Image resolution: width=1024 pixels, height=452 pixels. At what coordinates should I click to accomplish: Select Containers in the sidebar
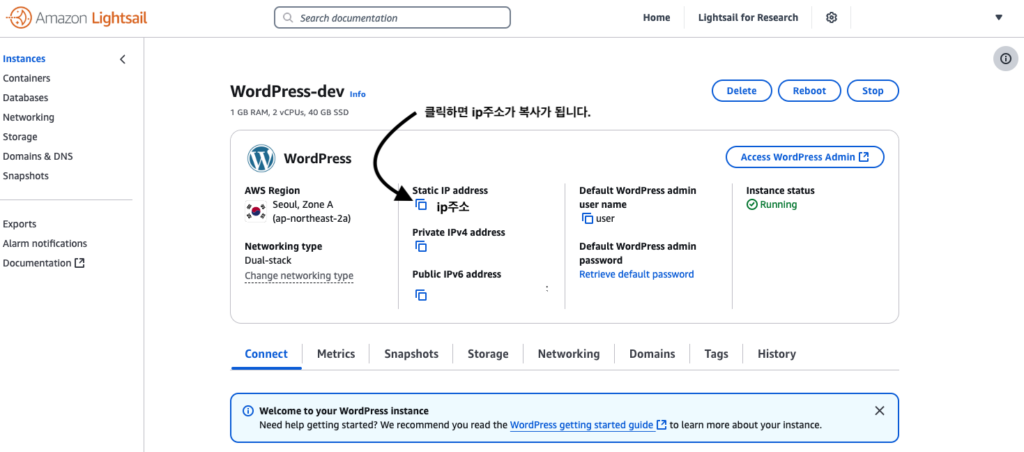(27, 78)
